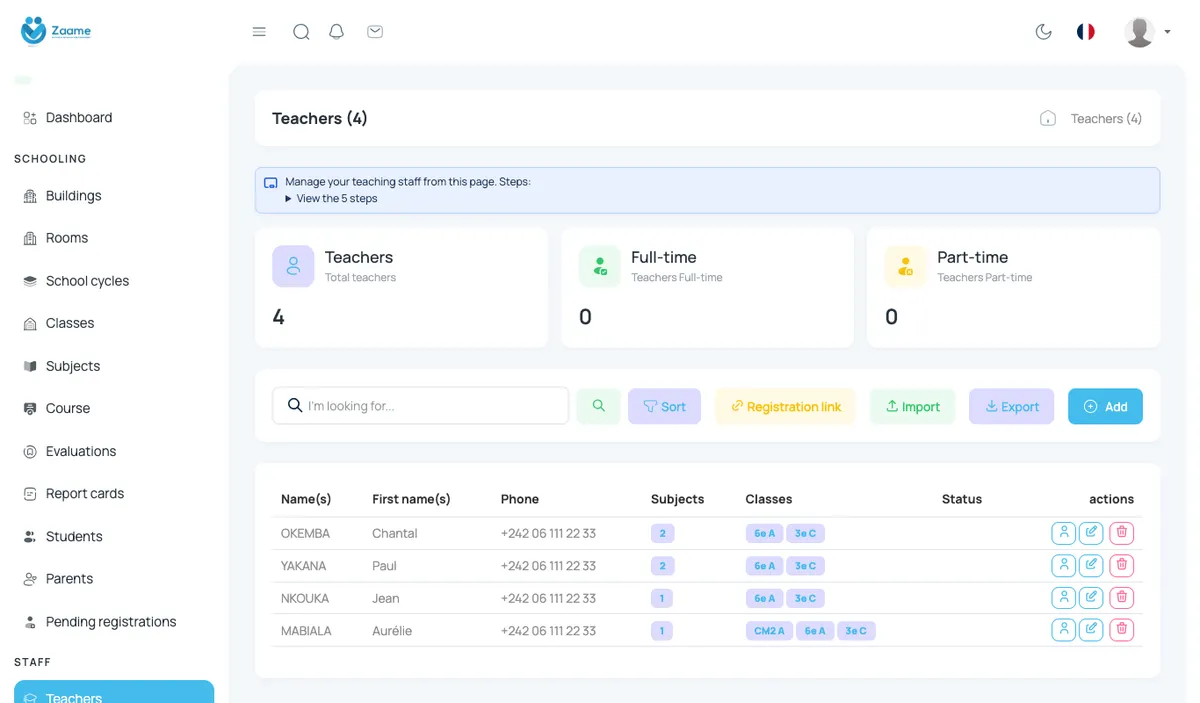The width and height of the screenshot is (1200, 703).
Task: Click subjects badge for MABIALA
Action: tap(661, 630)
